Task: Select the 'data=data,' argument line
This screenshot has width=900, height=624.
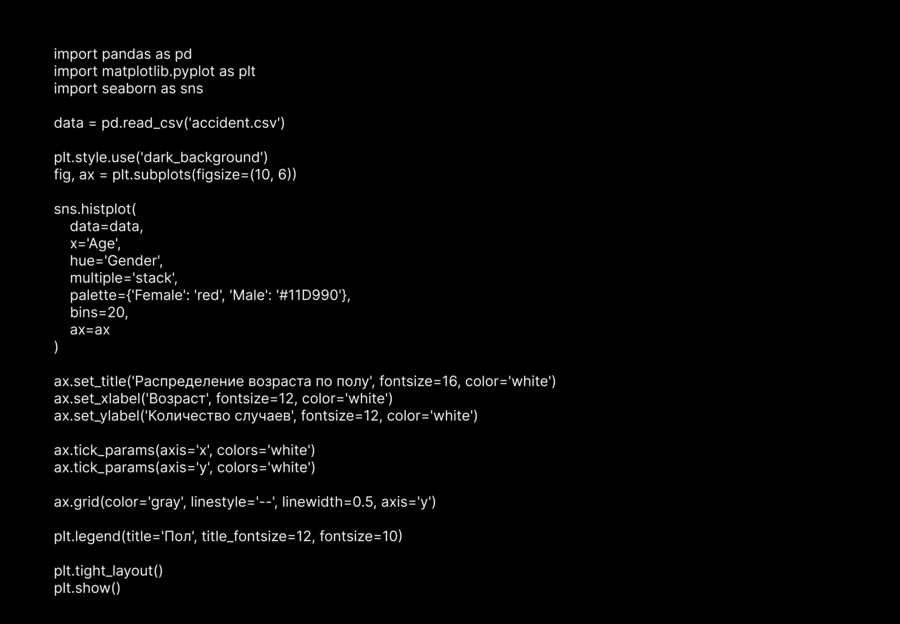Action: [x=106, y=226]
